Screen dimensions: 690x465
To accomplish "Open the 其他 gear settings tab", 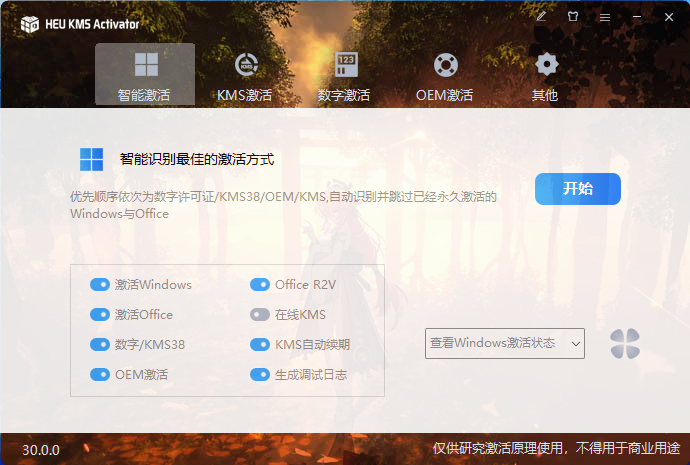I will [x=545, y=75].
